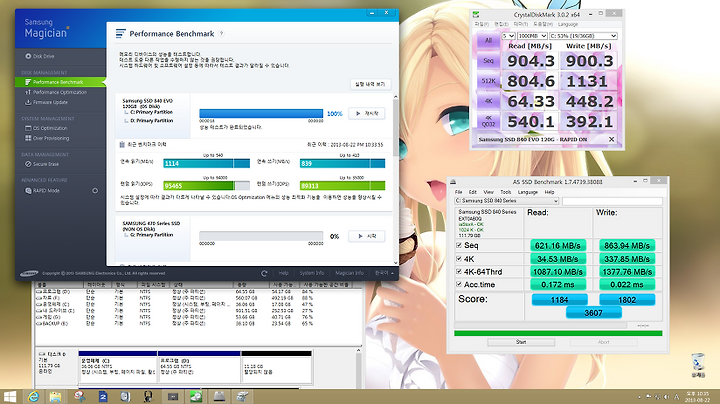Open Performance Optimization in the Magician sidebar
Image resolution: width=720 pixels, height=404 pixels.
(56, 92)
